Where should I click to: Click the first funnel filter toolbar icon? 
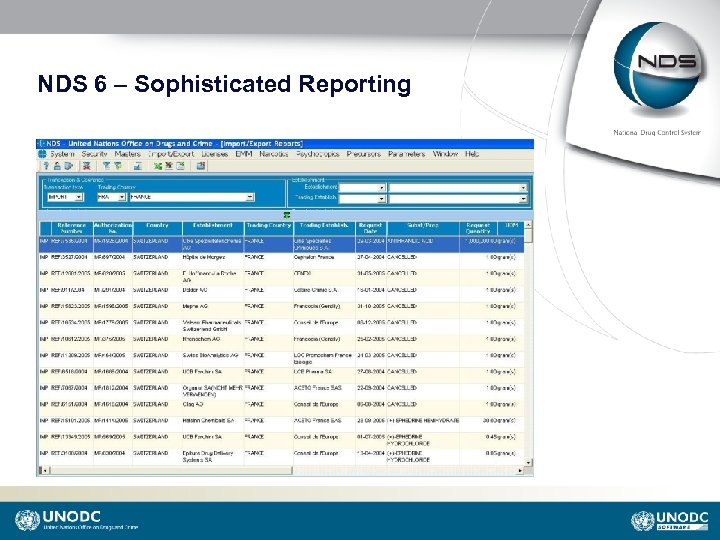pos(106,166)
